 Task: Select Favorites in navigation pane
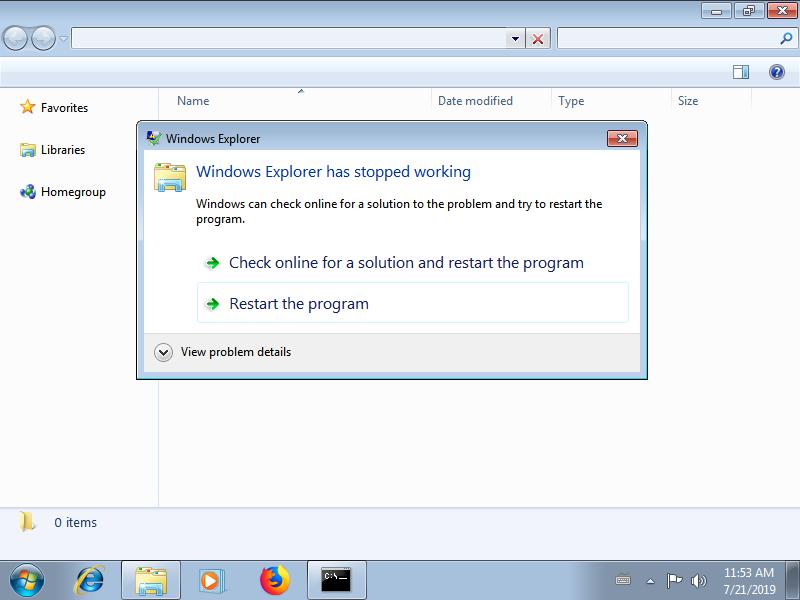[x=64, y=108]
